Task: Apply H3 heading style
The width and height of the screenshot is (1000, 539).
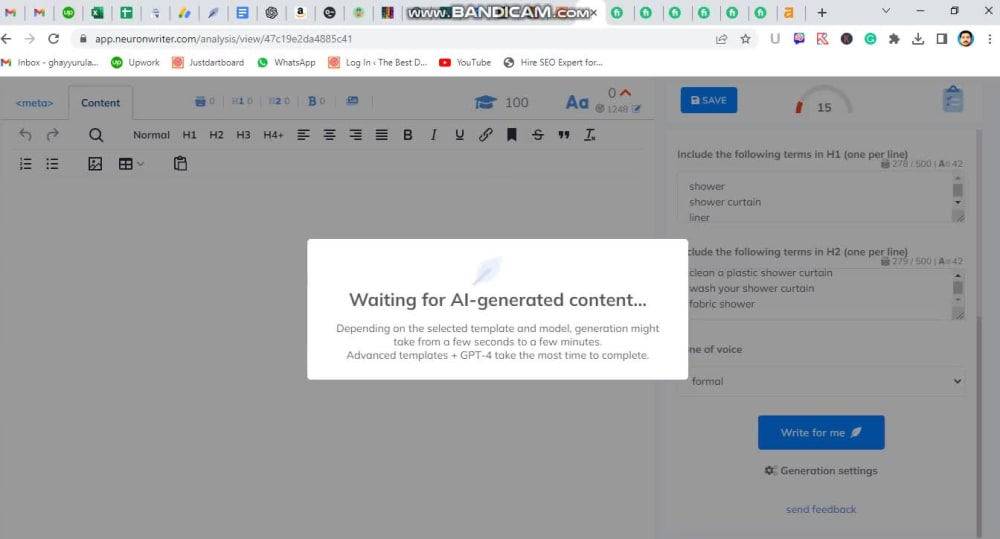Action: (243, 135)
